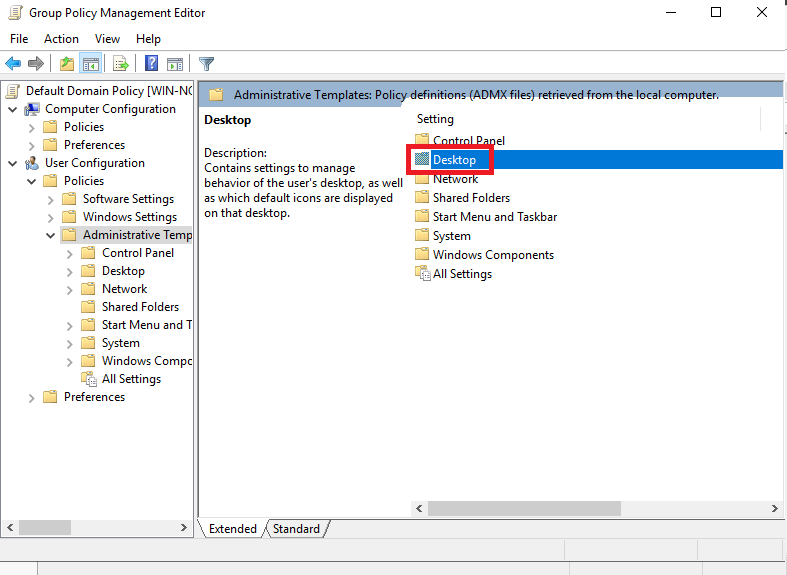The width and height of the screenshot is (787, 575).
Task: Click All Settings icon in right list
Action: coord(423,273)
